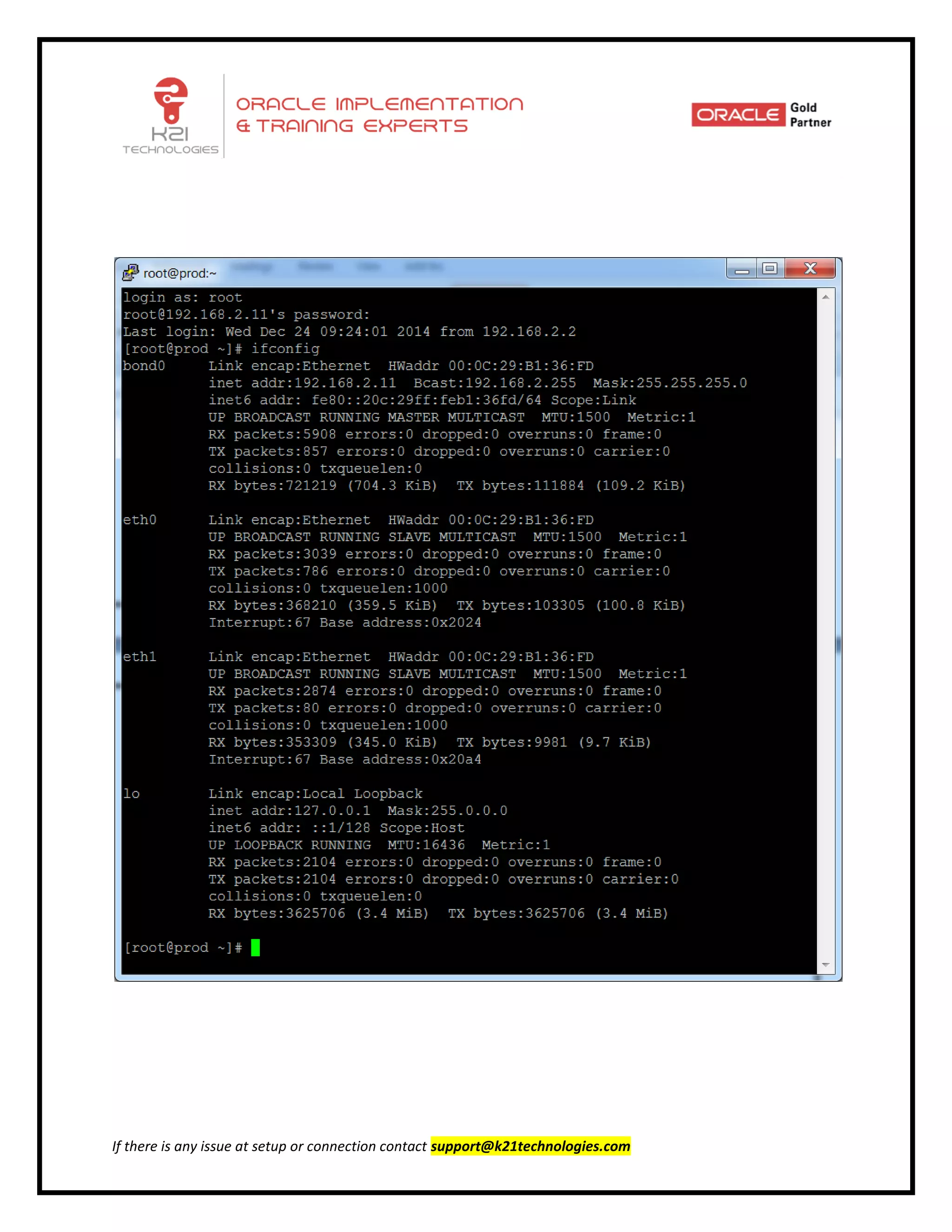
Task: Open the support@k21technologies.com email link
Action: coord(530,1146)
